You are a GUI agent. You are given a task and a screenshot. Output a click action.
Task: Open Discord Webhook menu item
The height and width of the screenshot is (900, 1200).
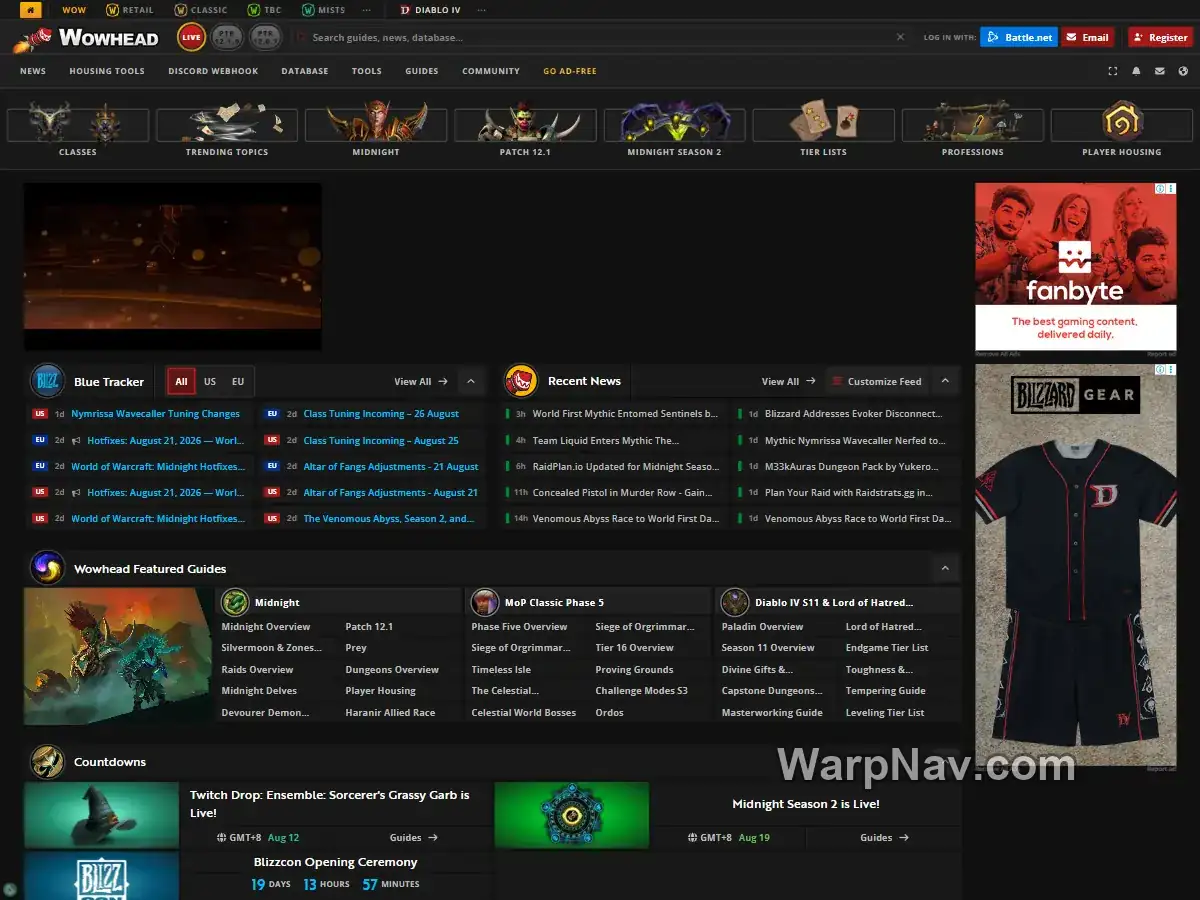(213, 71)
